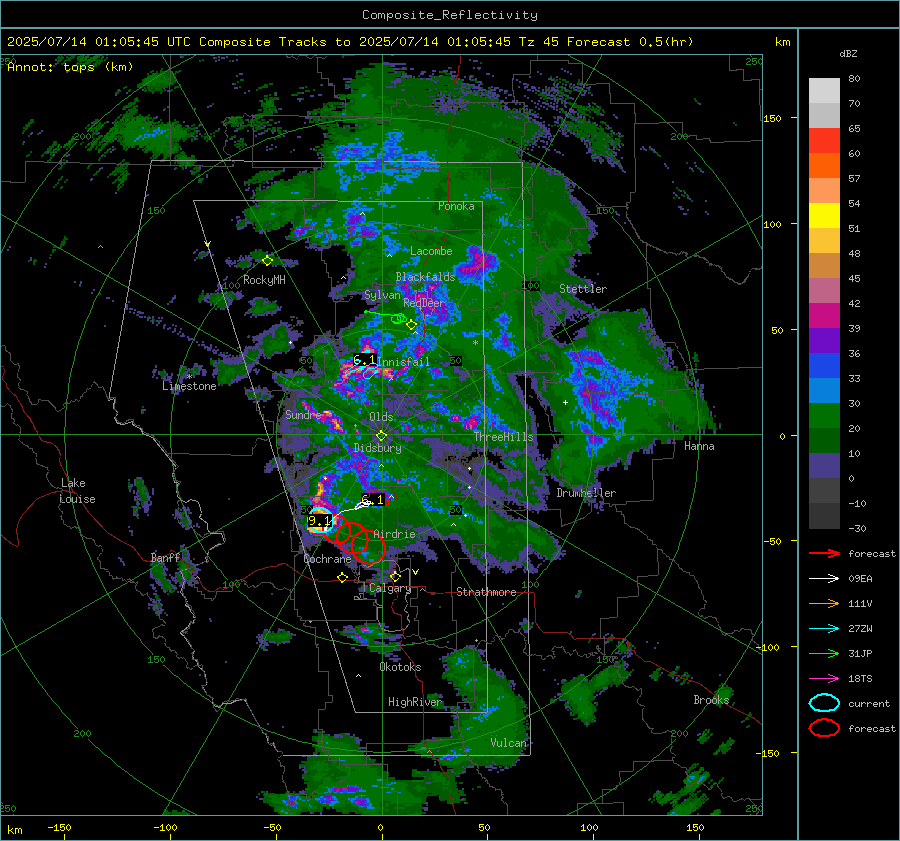The image size is (900, 841).
Task: Pick the orange swatch between 60 and 57
Action: click(x=824, y=166)
